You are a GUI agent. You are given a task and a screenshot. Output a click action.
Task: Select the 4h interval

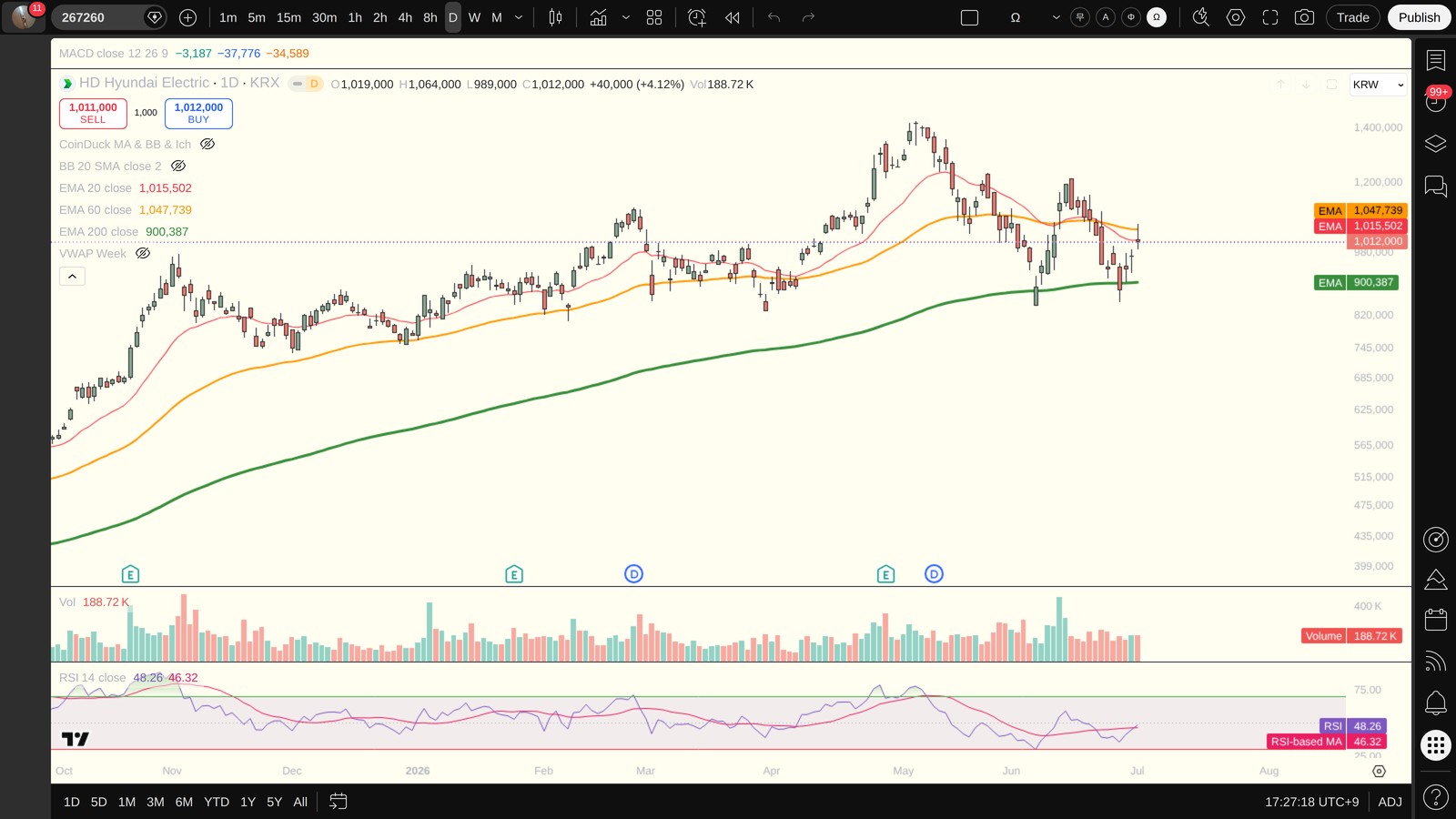click(x=405, y=17)
